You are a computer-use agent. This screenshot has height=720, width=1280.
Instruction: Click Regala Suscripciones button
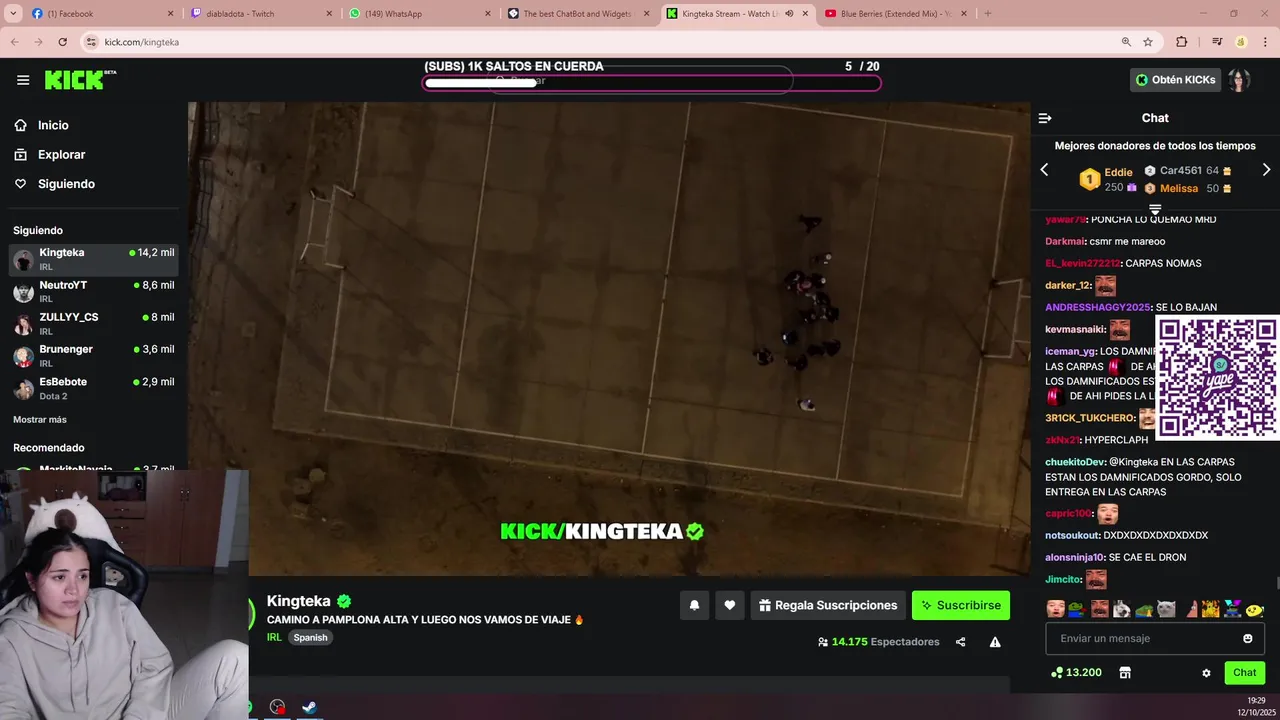(x=828, y=605)
